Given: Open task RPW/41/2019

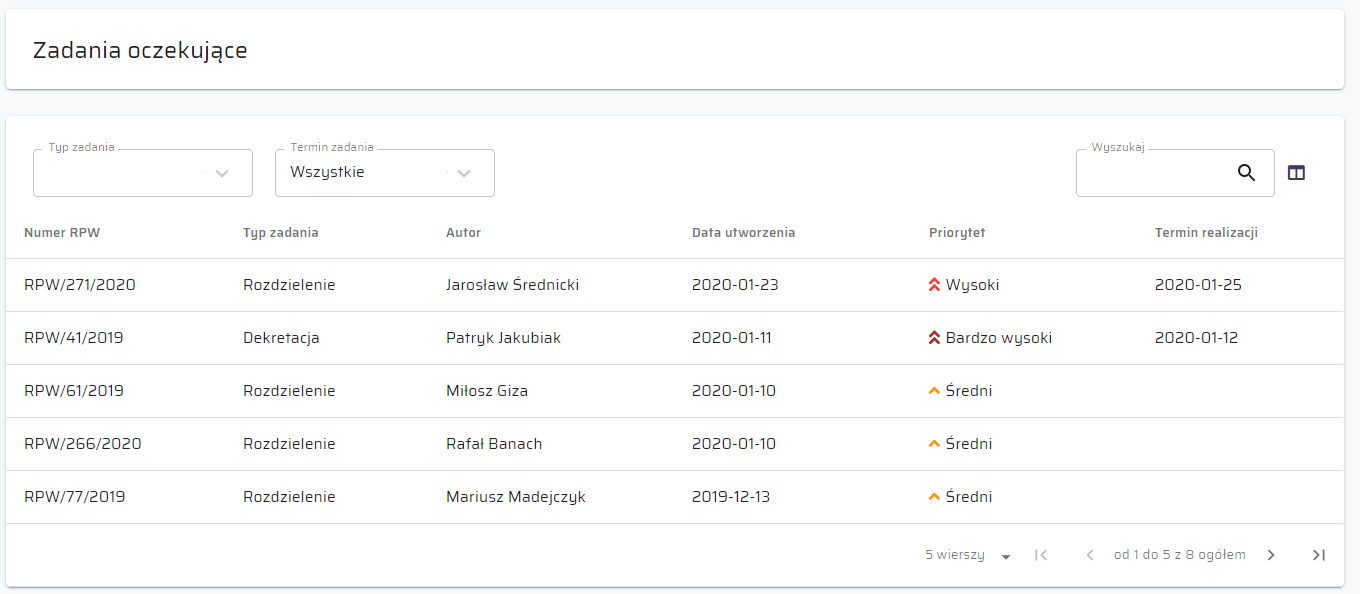Looking at the screenshot, I should [x=74, y=338].
